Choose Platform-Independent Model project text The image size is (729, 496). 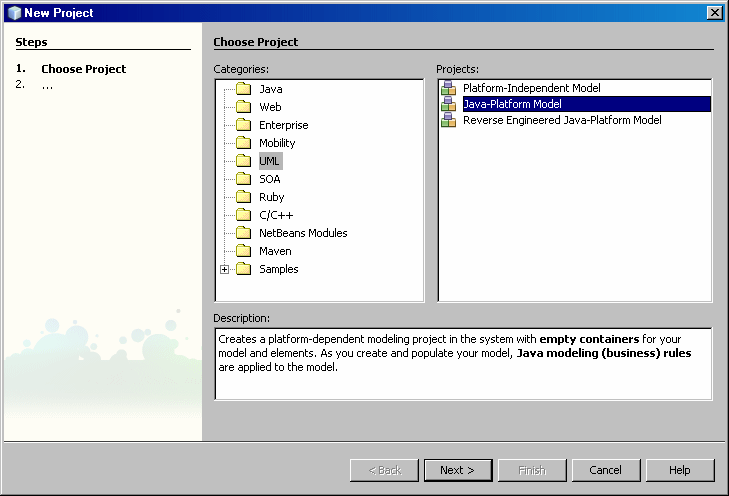click(531, 88)
